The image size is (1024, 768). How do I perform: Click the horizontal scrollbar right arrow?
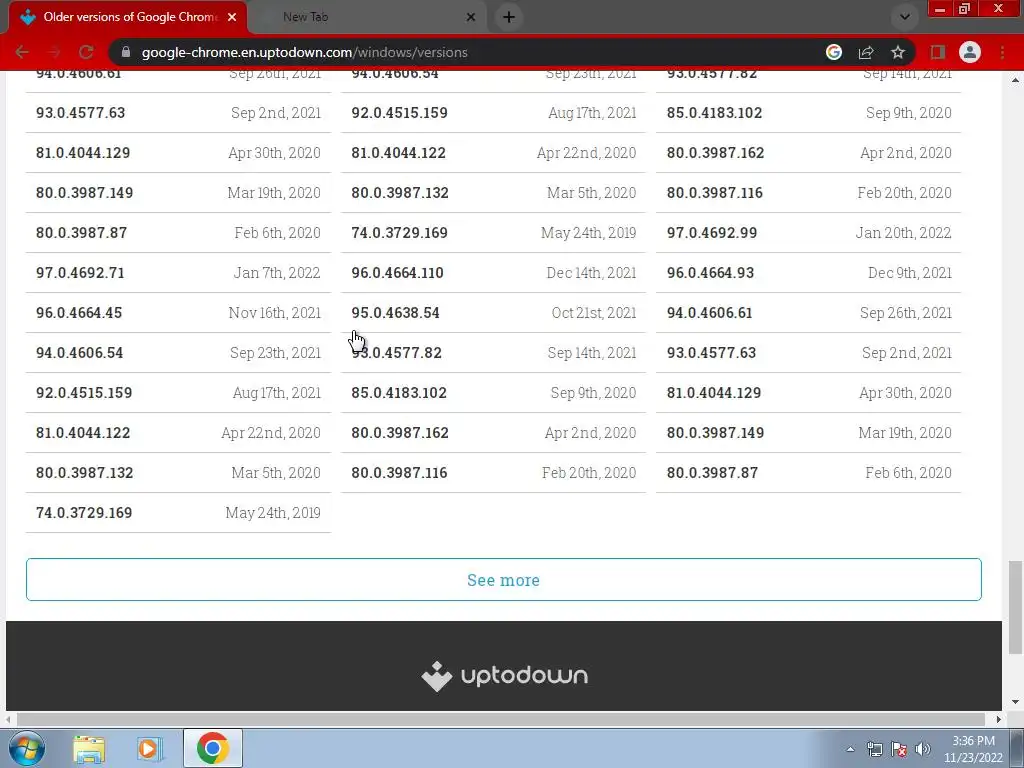pyautogui.click(x=998, y=719)
